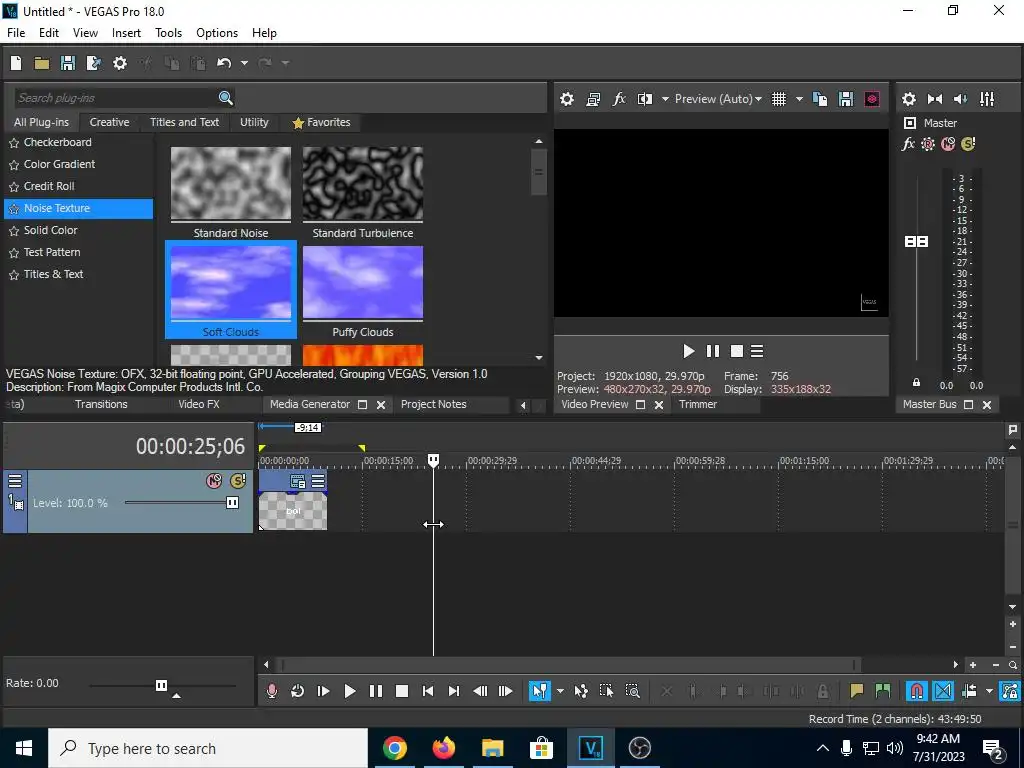Select Test Pattern generator

pos(52,252)
